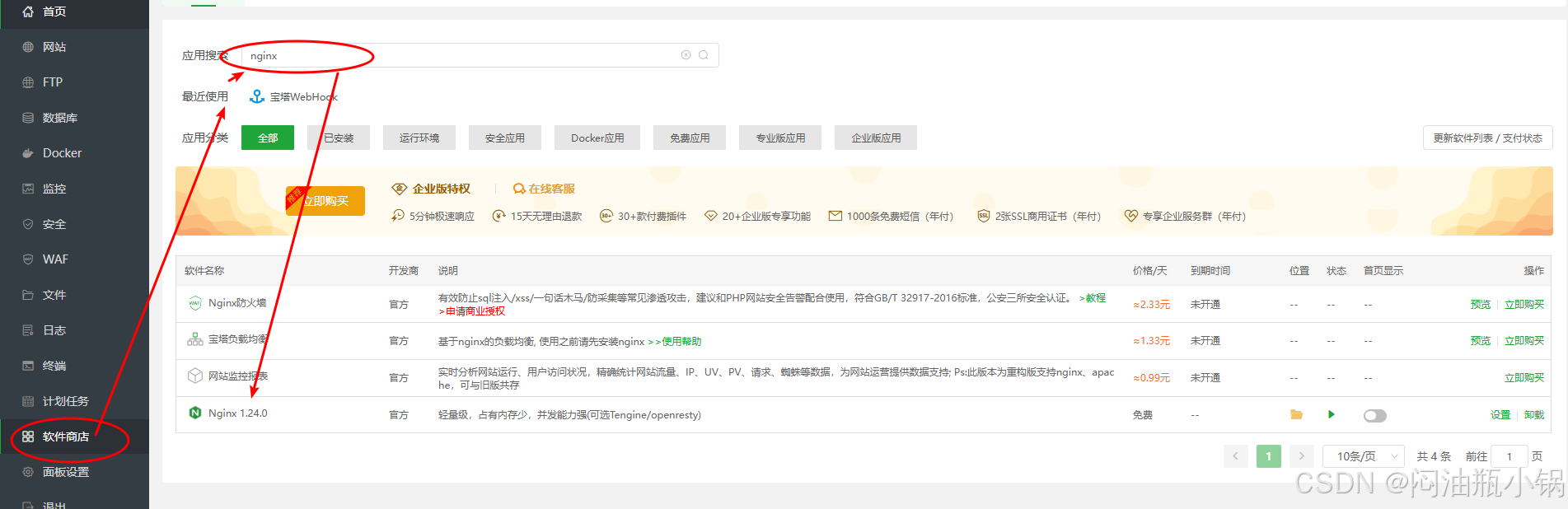The image size is (1568, 509).
Task: Open recently used 宝塔WebHook
Action: [x=293, y=96]
